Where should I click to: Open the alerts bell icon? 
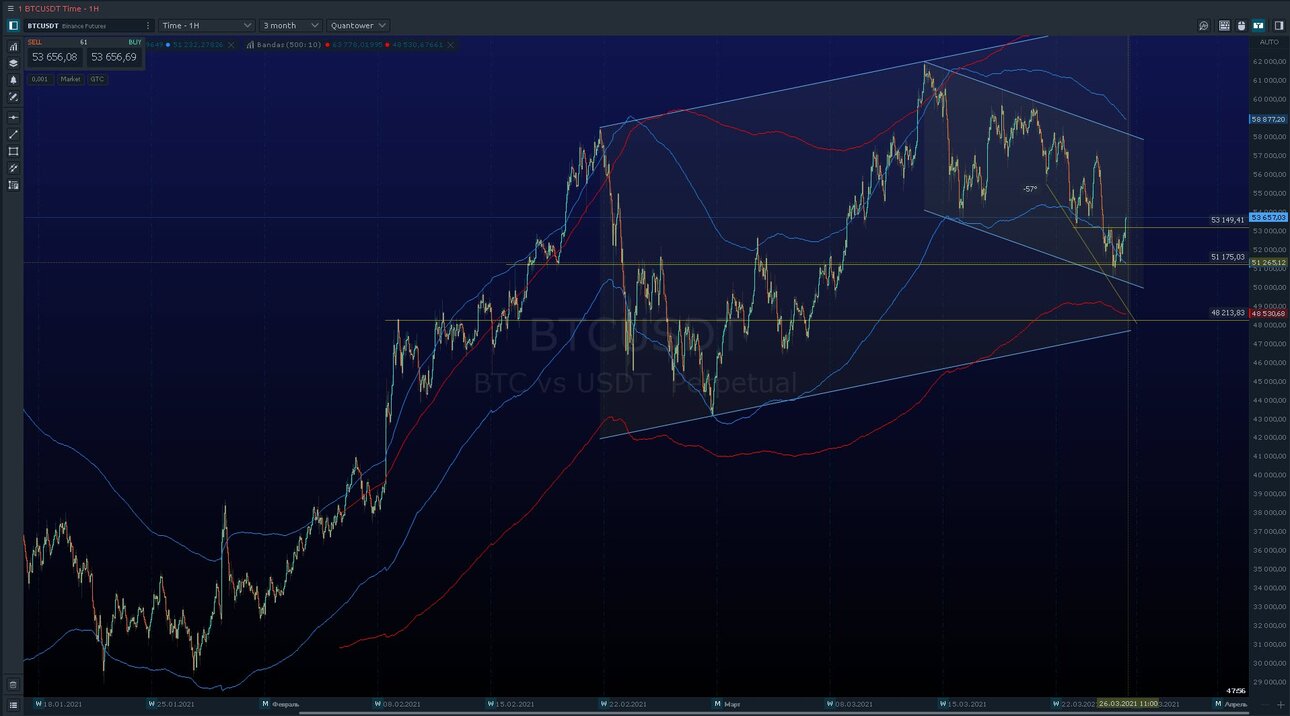[x=13, y=80]
